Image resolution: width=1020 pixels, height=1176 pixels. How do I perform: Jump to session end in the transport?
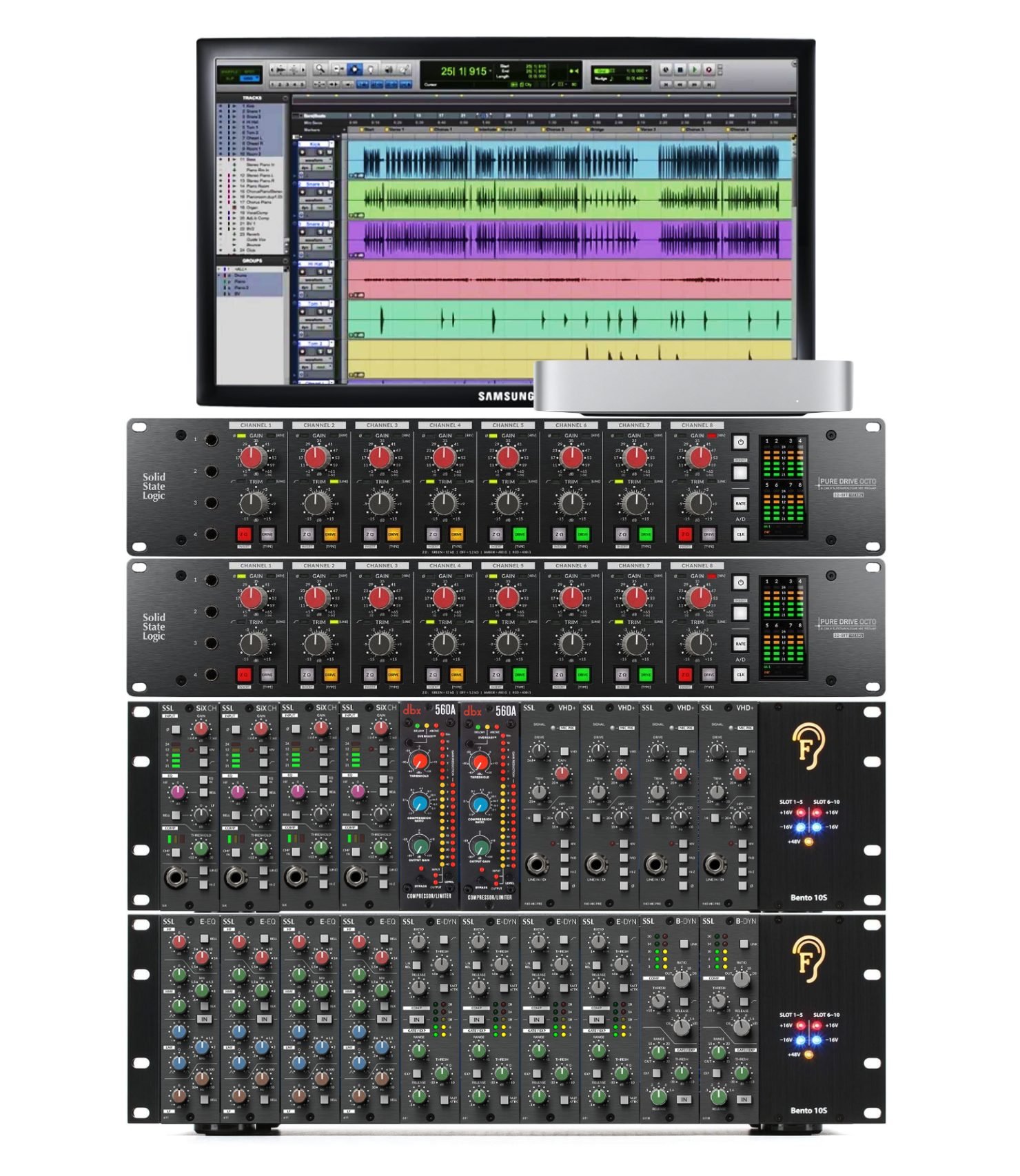[x=708, y=84]
